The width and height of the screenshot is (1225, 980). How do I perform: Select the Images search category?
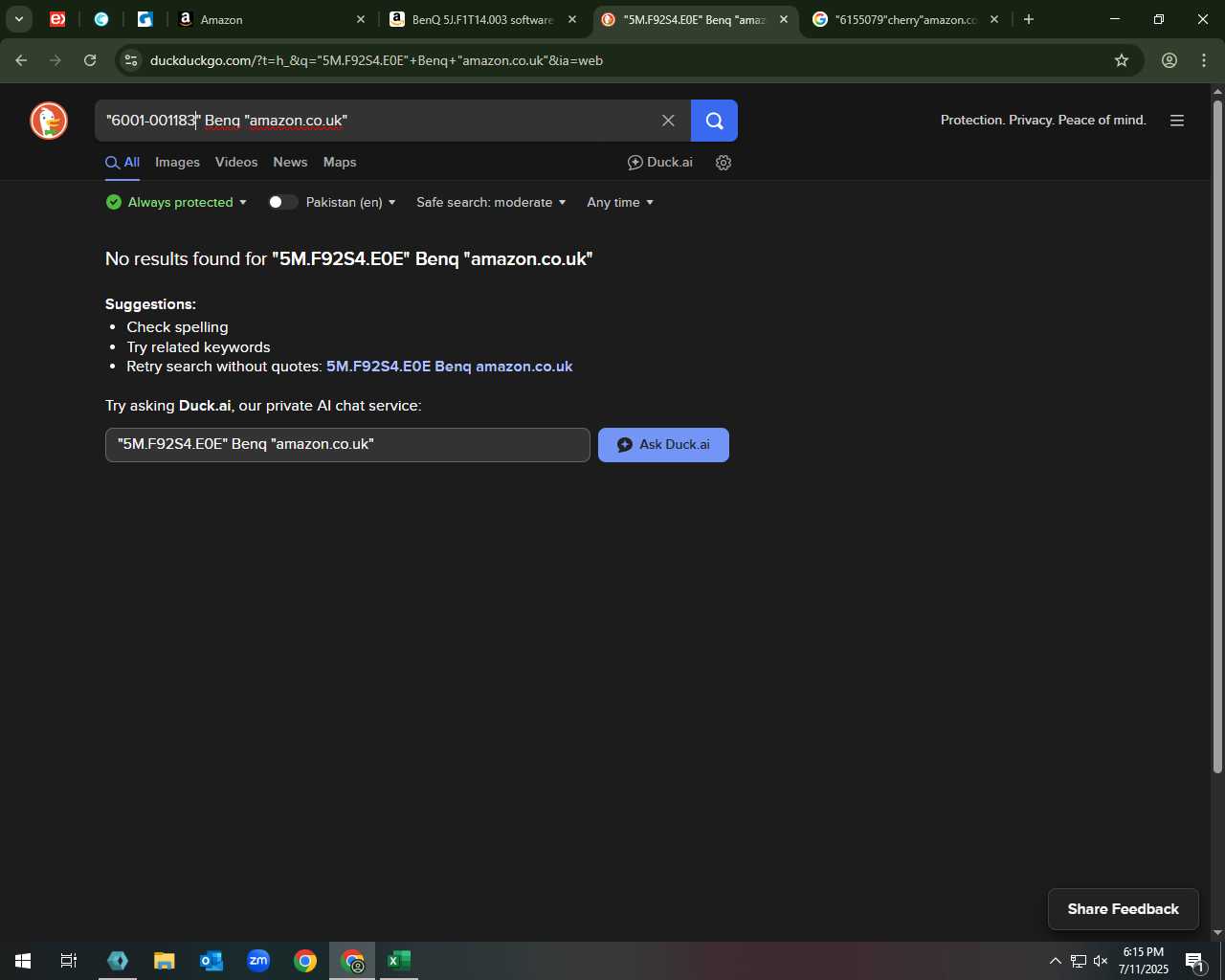tap(178, 163)
